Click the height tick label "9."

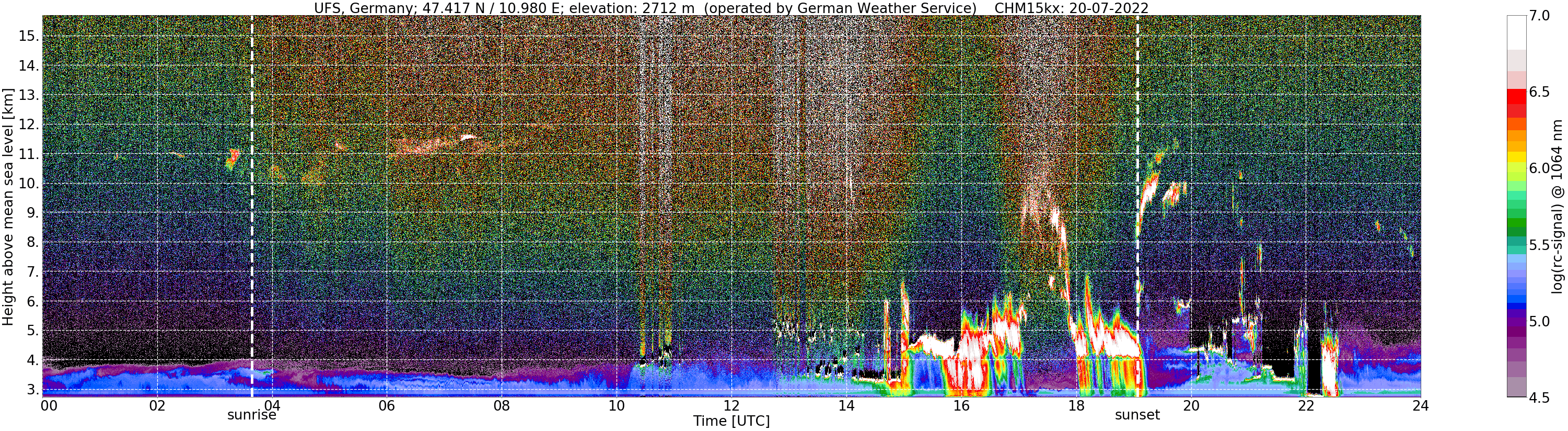pos(32,213)
